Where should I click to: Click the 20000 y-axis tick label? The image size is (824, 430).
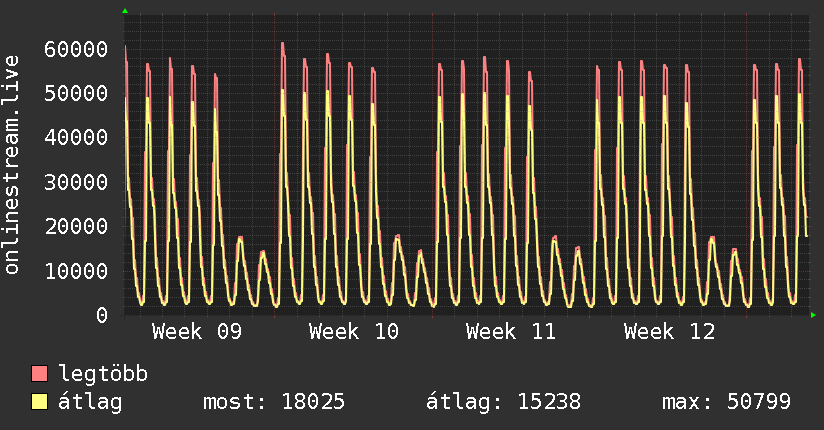pyautogui.click(x=76, y=227)
